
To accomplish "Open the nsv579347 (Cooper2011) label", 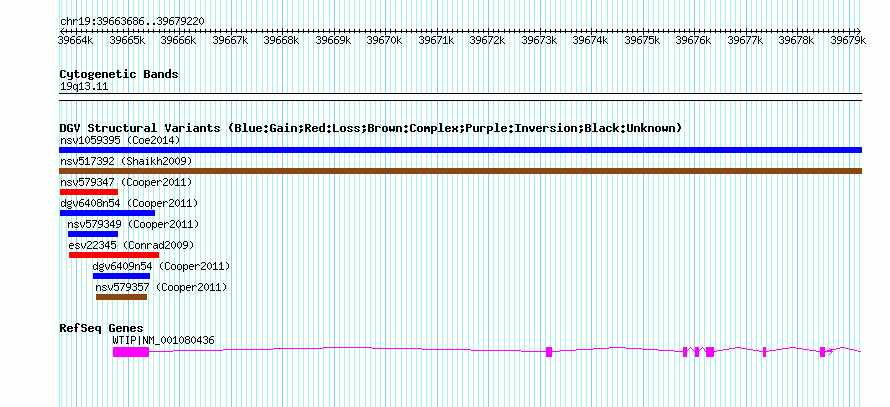I will click(126, 182).
